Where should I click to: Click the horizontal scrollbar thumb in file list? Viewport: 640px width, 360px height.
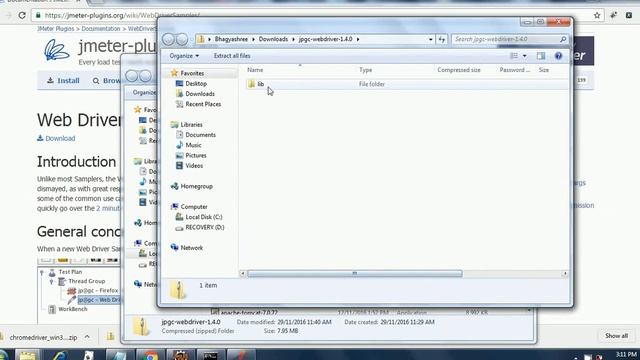(x=354, y=273)
